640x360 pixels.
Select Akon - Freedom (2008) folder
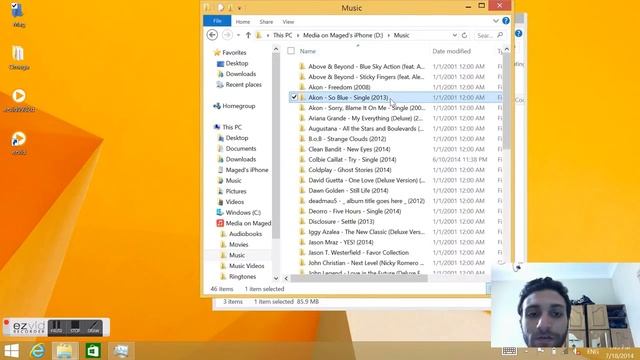pyautogui.click(x=339, y=87)
